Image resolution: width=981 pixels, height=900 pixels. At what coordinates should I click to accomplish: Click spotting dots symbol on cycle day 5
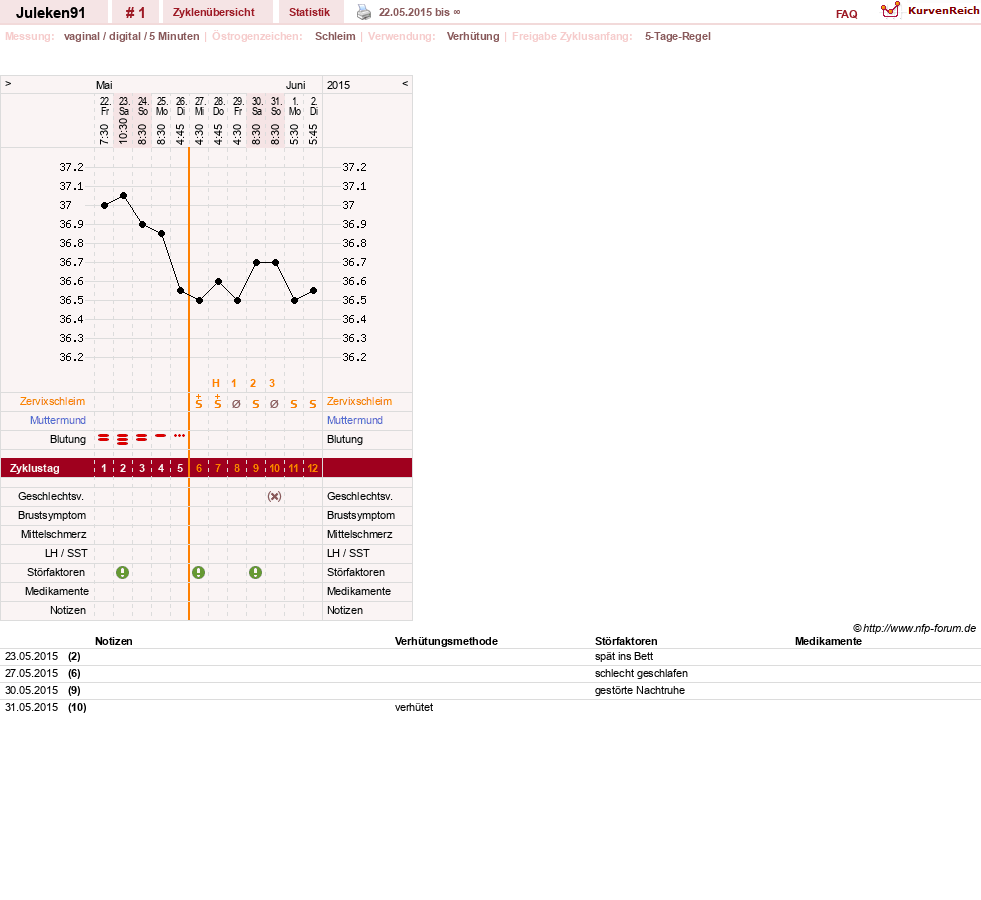click(x=180, y=435)
